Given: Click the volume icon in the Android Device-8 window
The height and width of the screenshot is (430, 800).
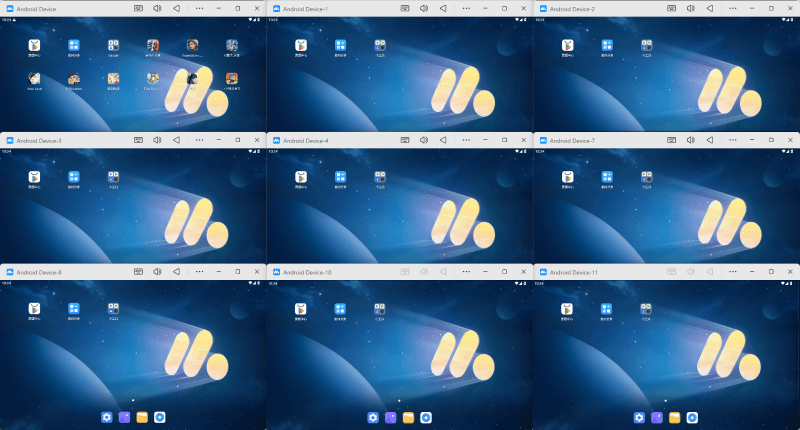Looking at the screenshot, I should point(157,272).
